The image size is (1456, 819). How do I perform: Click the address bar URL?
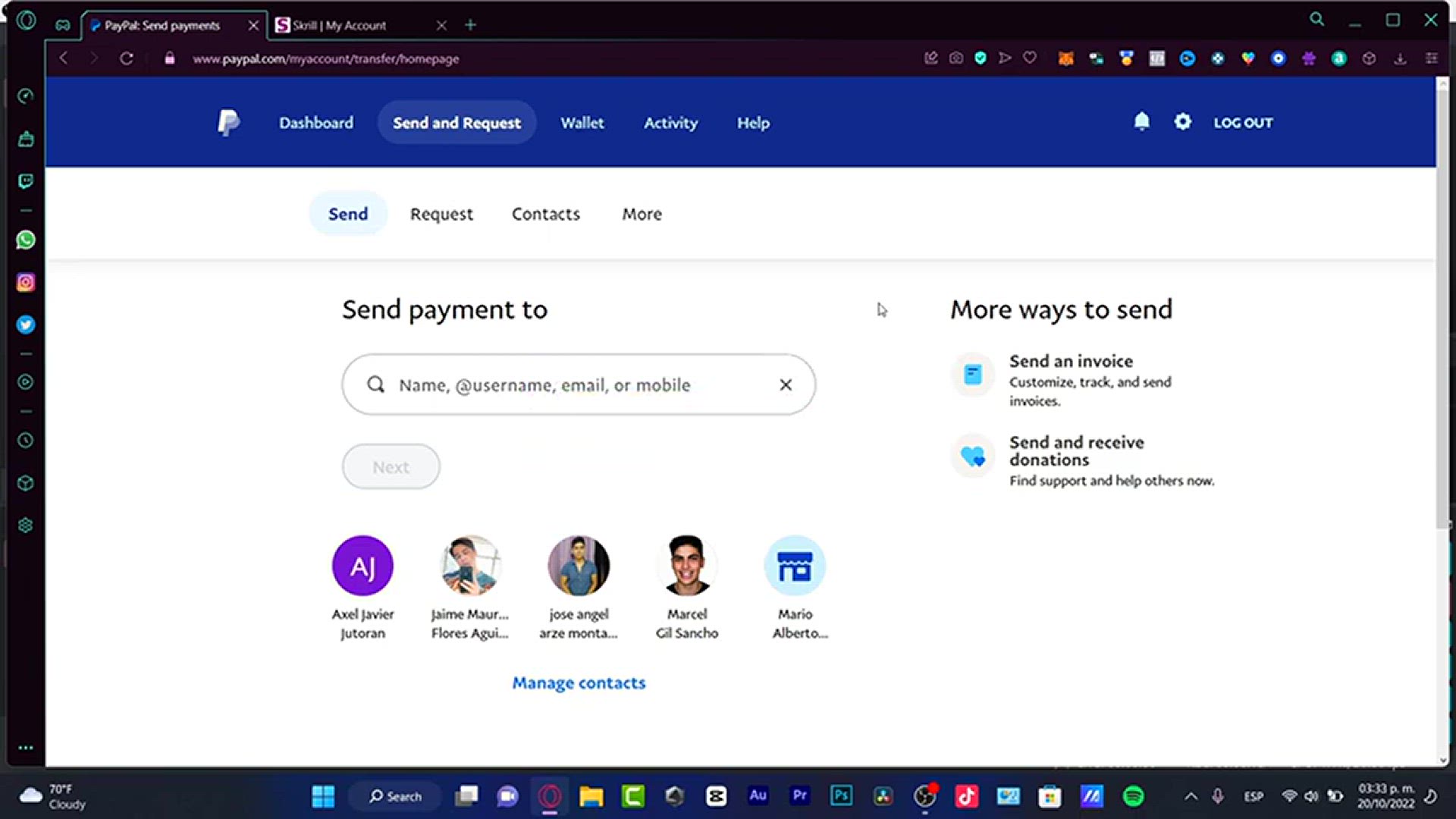[x=325, y=58]
